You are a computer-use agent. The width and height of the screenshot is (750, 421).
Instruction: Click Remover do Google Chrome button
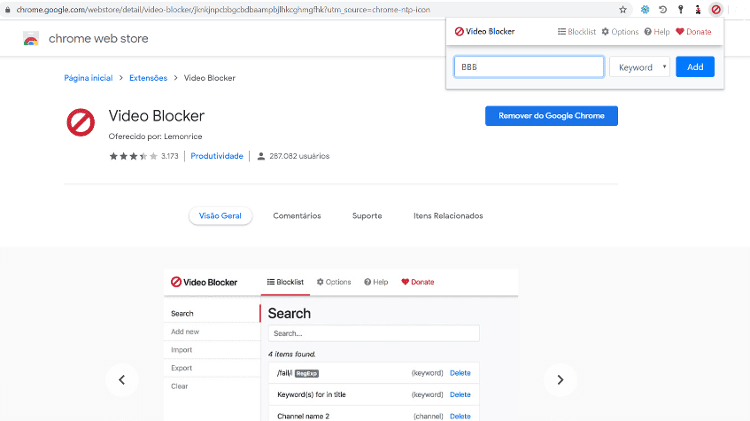pyautogui.click(x=551, y=116)
